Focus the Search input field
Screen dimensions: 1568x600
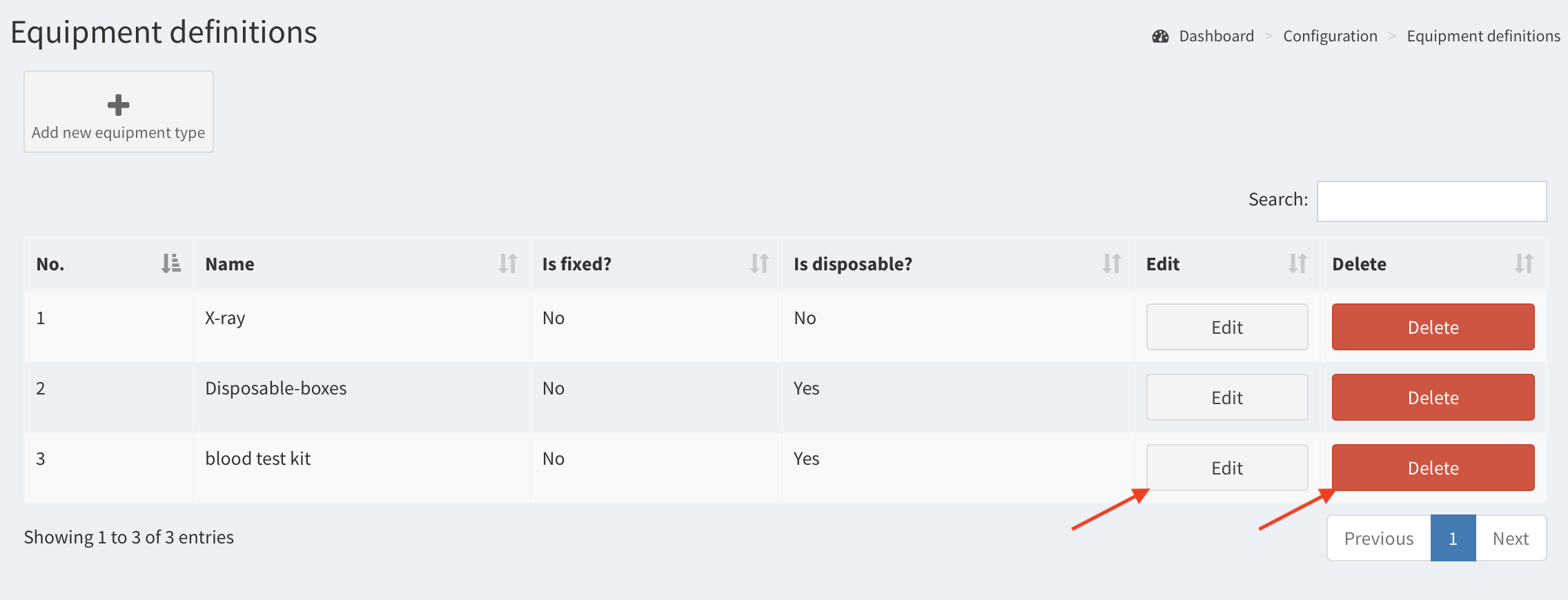tap(1431, 201)
